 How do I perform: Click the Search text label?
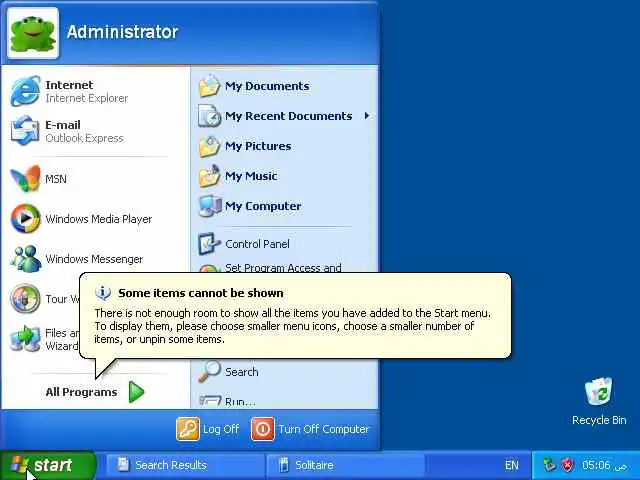click(242, 372)
